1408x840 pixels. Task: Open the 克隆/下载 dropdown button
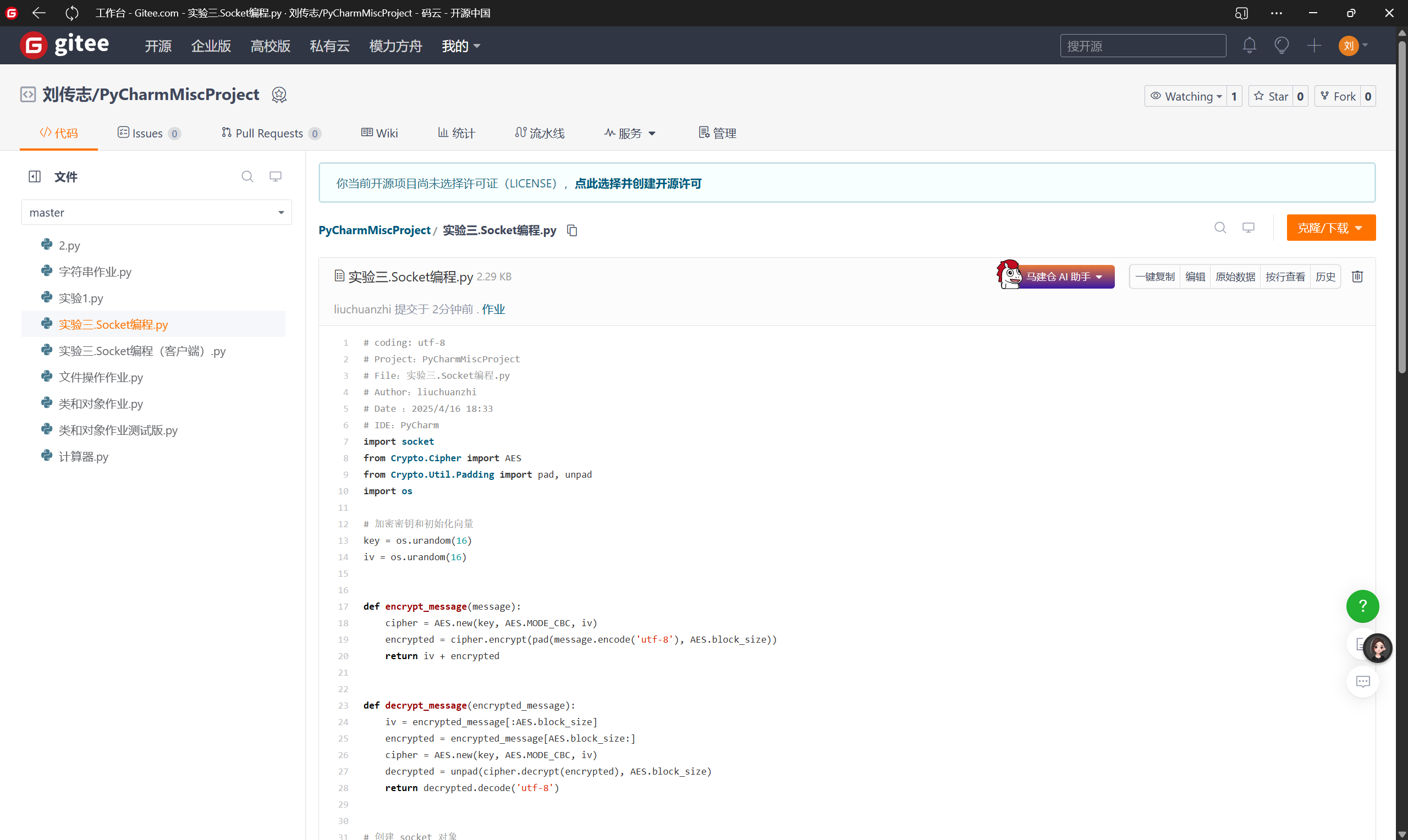pos(1330,228)
